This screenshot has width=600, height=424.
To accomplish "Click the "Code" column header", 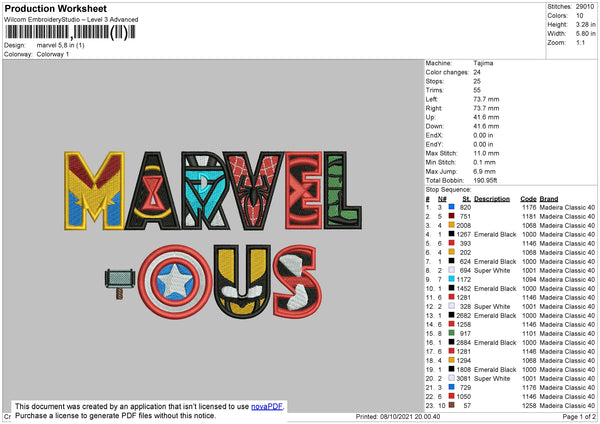I will (528, 199).
